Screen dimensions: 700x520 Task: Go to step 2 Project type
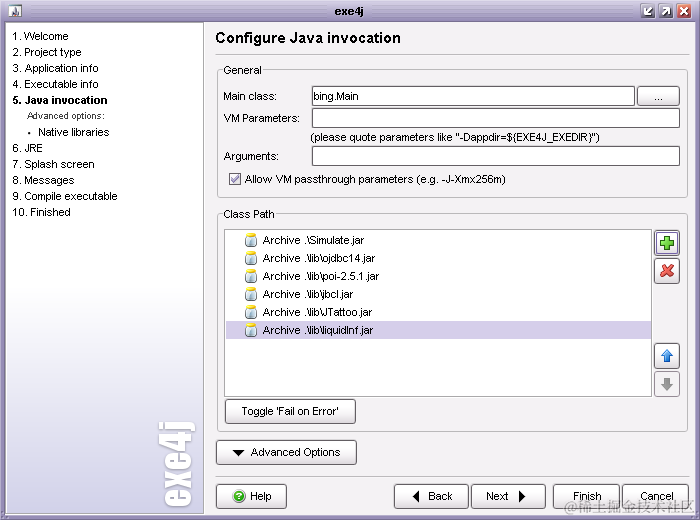[47, 52]
